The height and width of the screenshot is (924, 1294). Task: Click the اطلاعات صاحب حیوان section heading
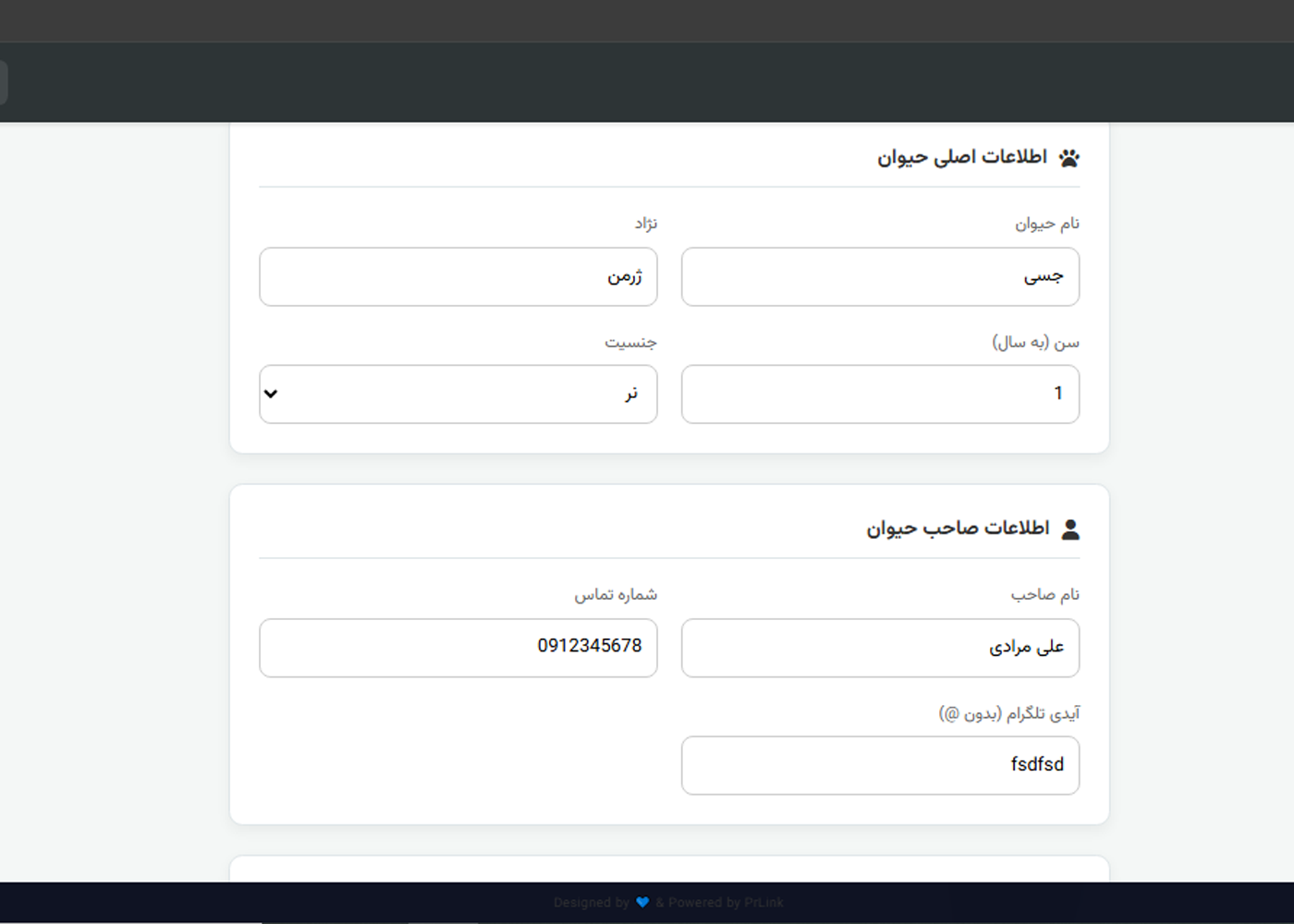(x=958, y=529)
